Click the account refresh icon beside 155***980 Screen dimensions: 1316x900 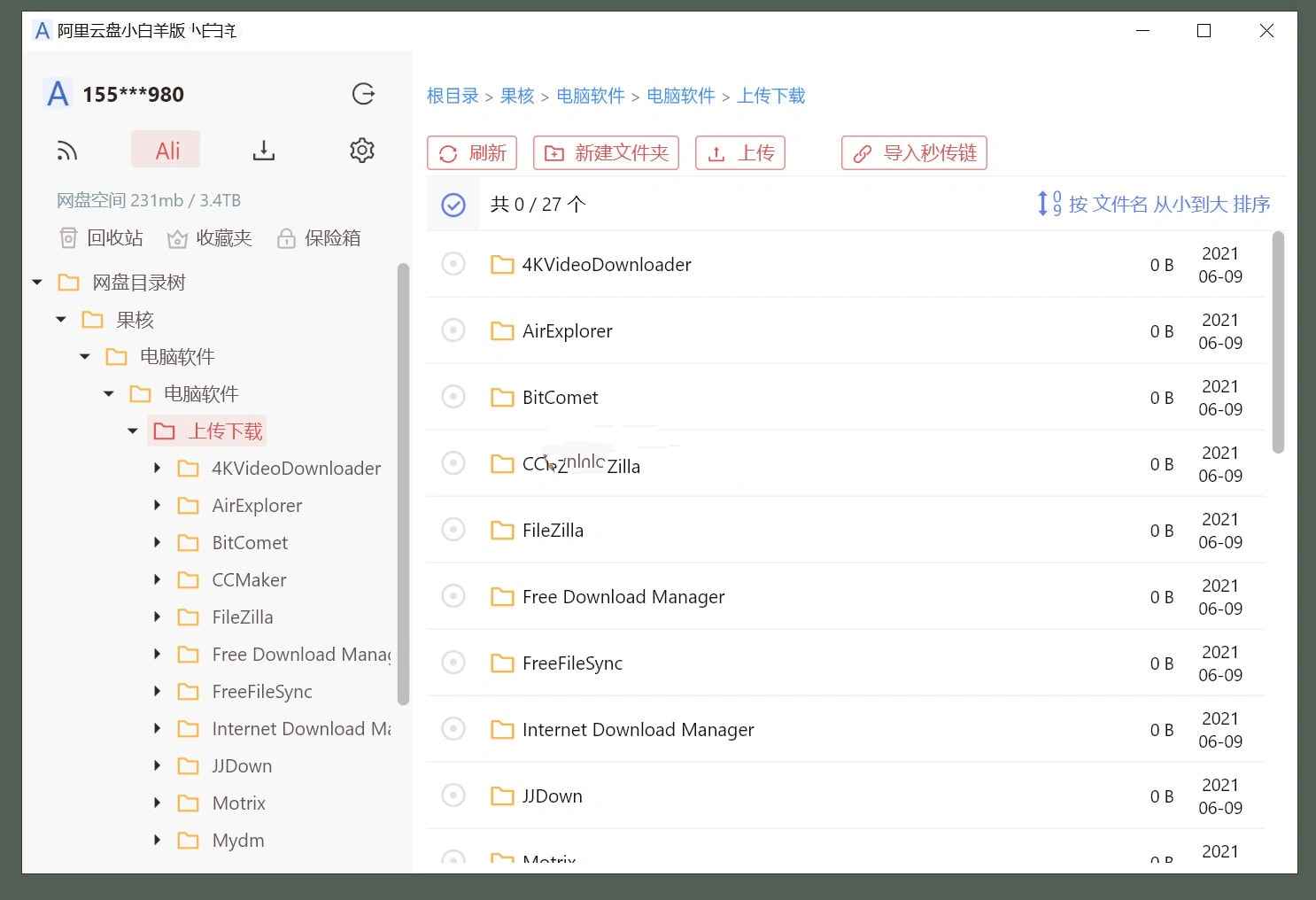tap(363, 94)
